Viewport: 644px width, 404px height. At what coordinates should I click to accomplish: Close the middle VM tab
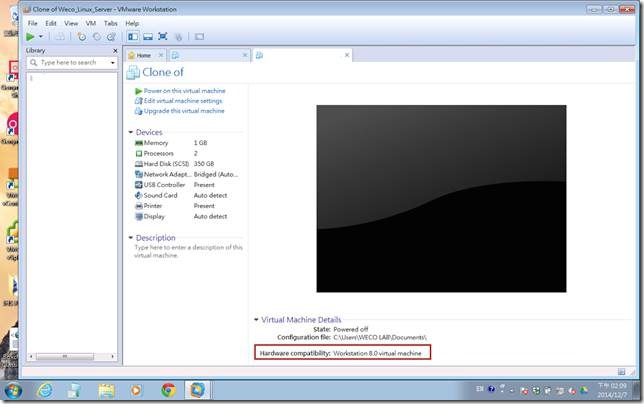coord(245,55)
